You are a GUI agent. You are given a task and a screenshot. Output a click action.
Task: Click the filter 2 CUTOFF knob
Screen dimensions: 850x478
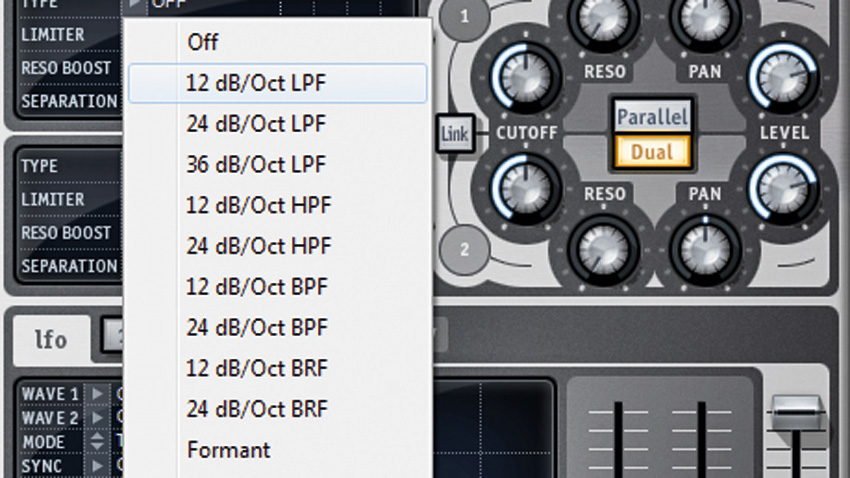tap(525, 189)
